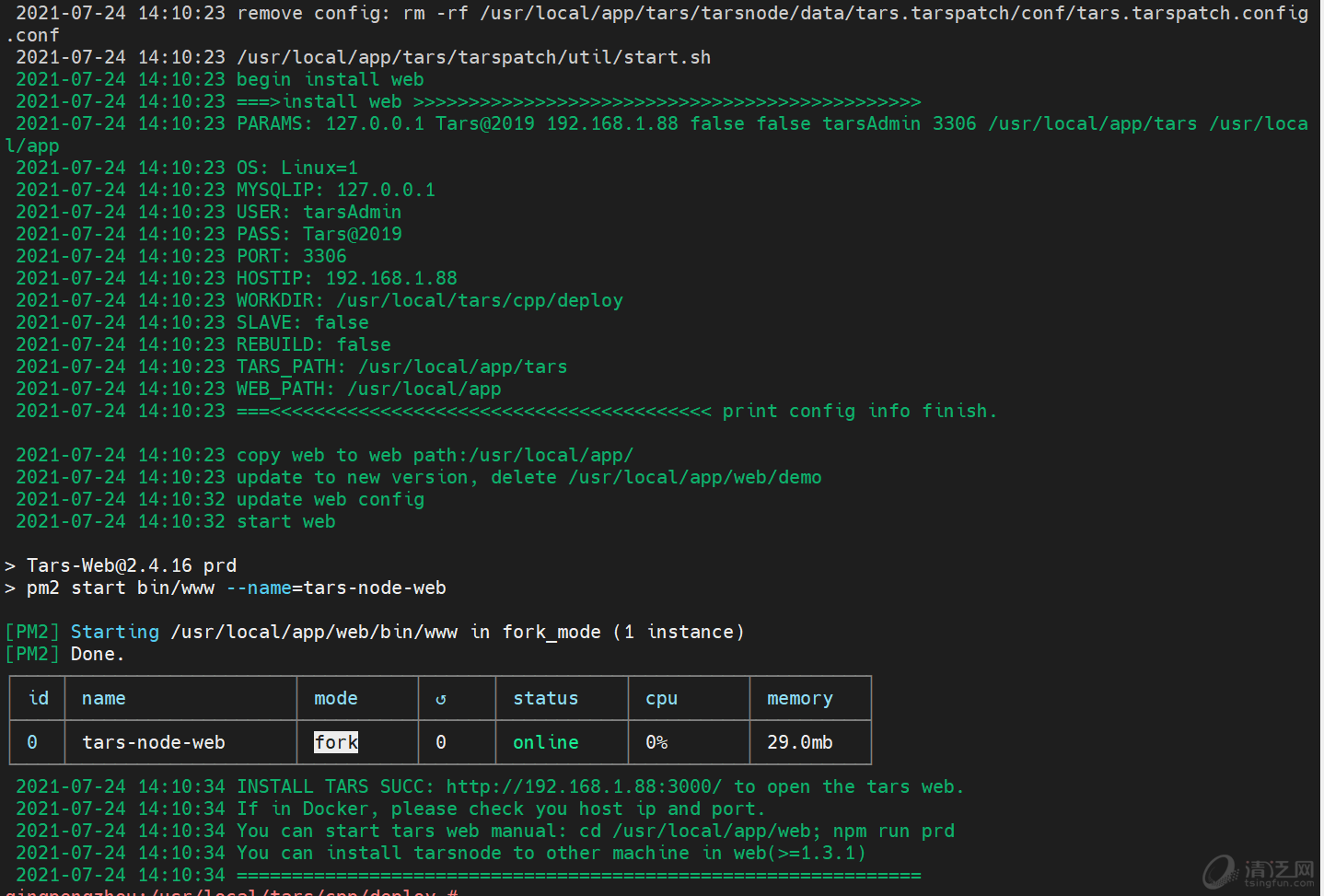This screenshot has width=1324, height=896.
Task: Click the "0%" cpu usage value
Action: [656, 742]
